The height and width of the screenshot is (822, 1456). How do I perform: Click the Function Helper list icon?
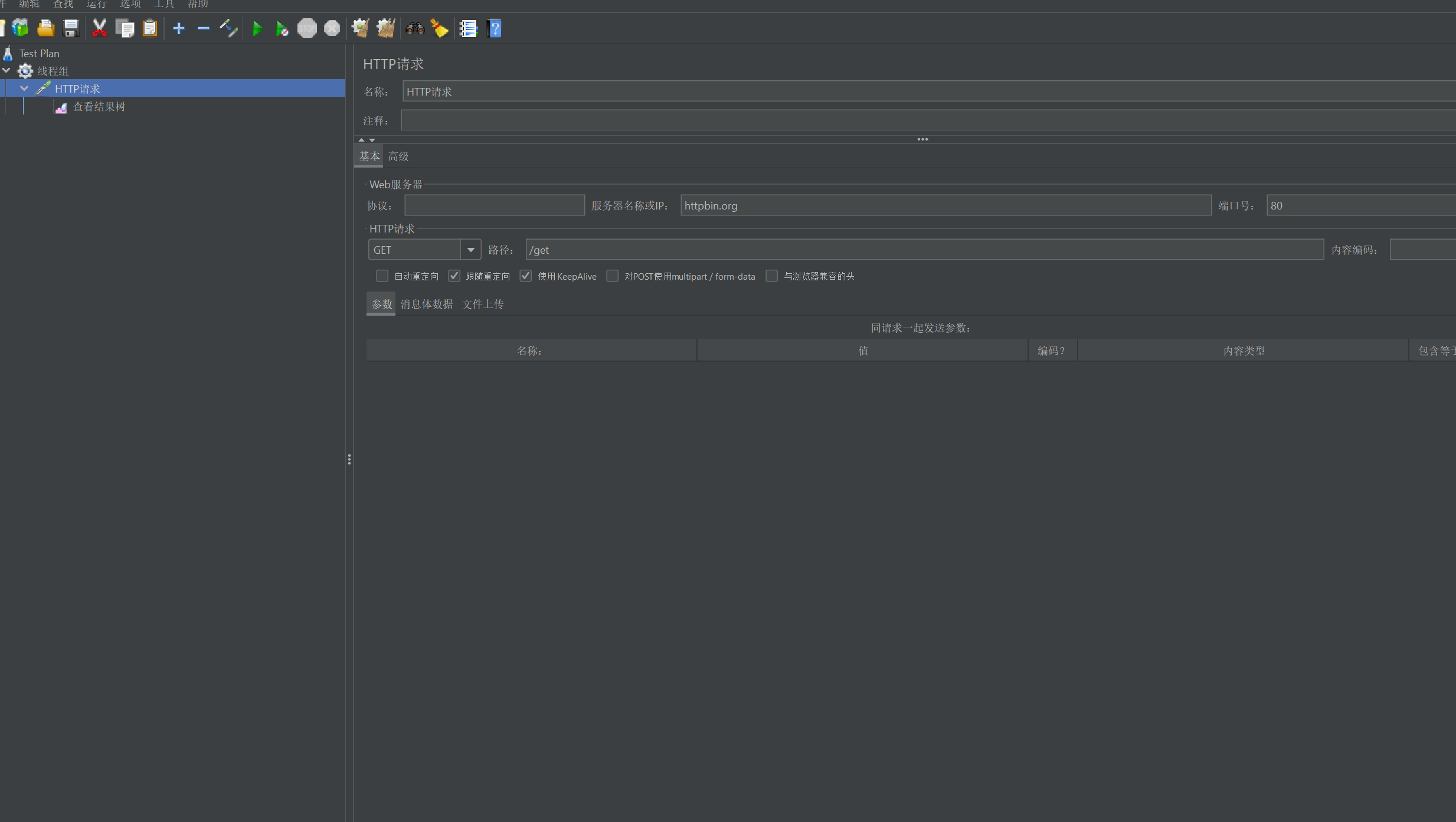coord(469,28)
